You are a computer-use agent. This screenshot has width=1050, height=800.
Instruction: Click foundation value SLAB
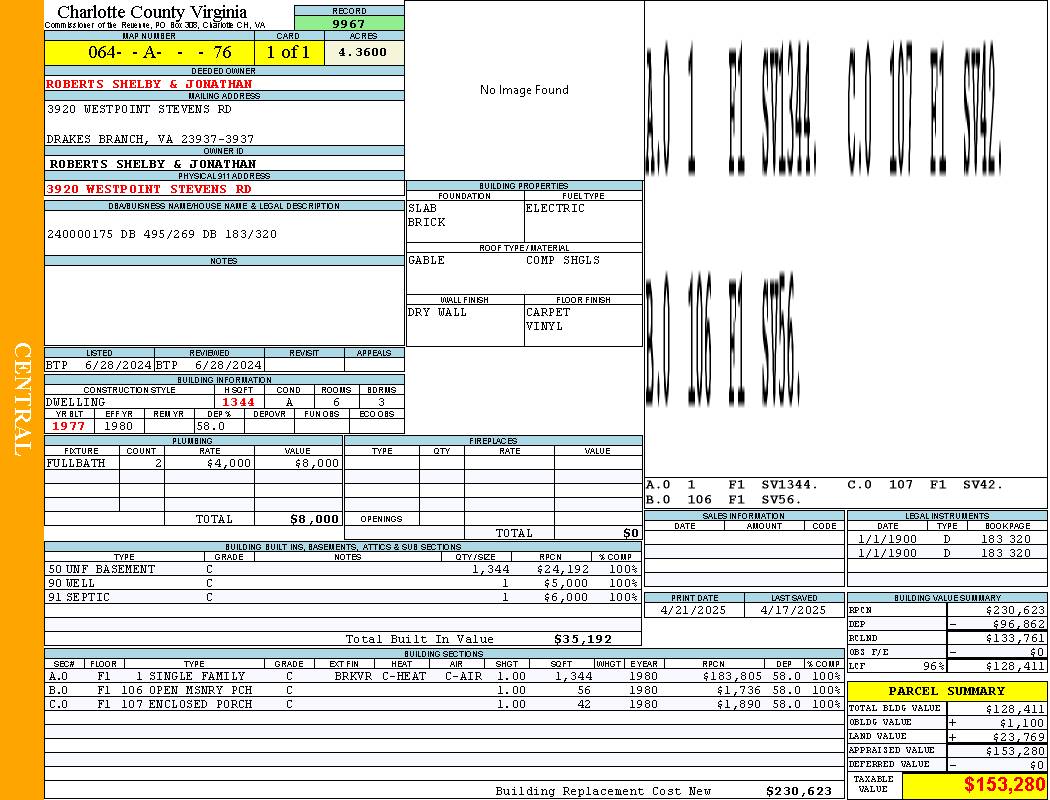[x=423, y=208]
